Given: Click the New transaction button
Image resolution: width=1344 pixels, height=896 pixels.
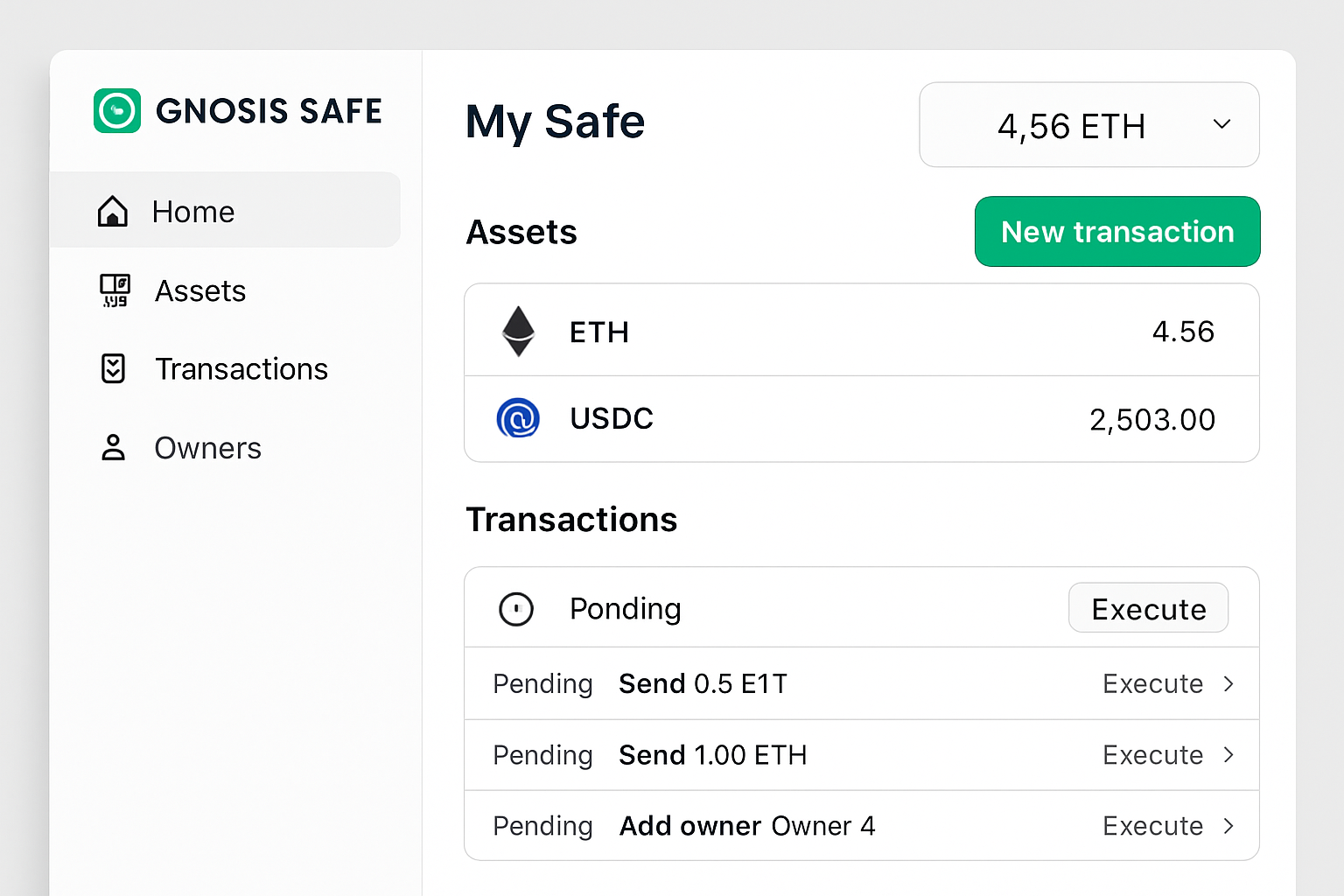Looking at the screenshot, I should click(x=1117, y=231).
